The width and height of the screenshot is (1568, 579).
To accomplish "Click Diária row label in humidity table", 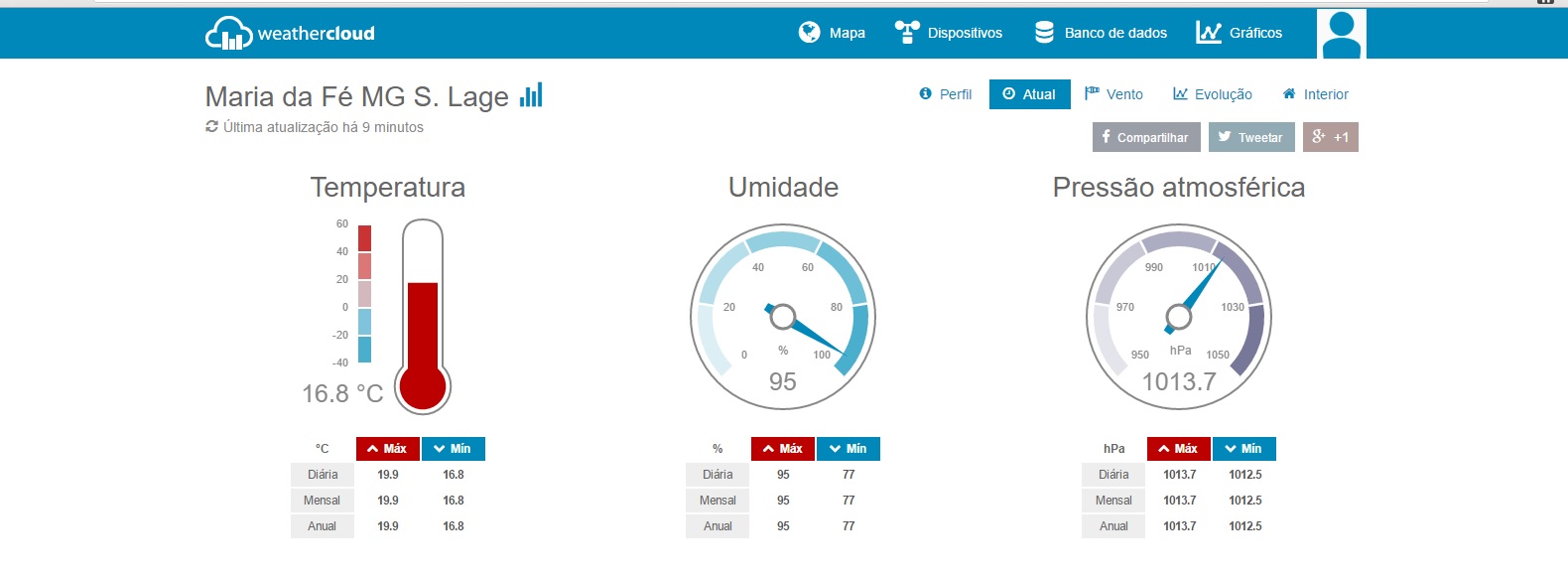I will (718, 475).
